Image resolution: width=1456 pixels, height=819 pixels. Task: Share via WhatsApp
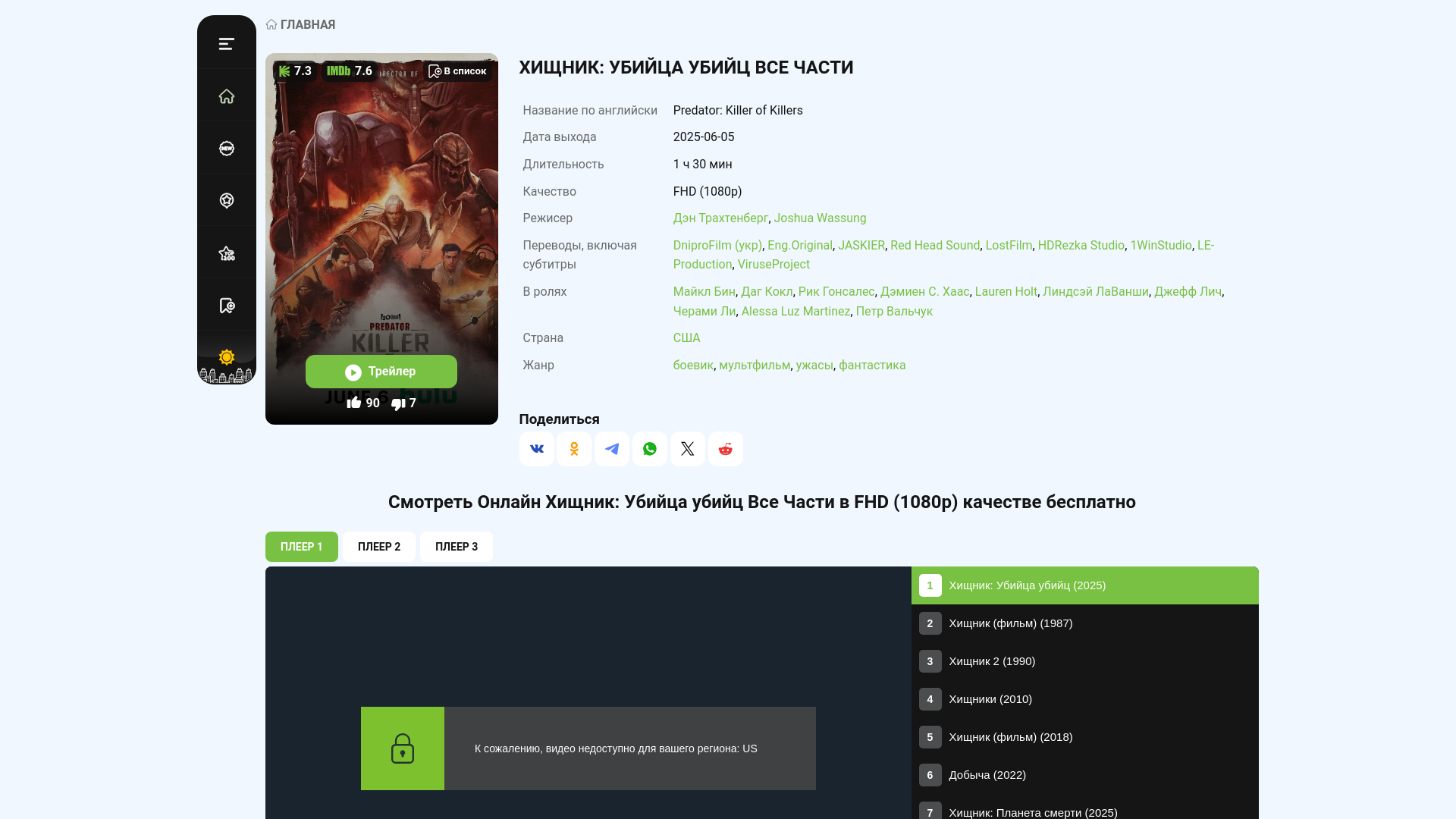pos(650,449)
